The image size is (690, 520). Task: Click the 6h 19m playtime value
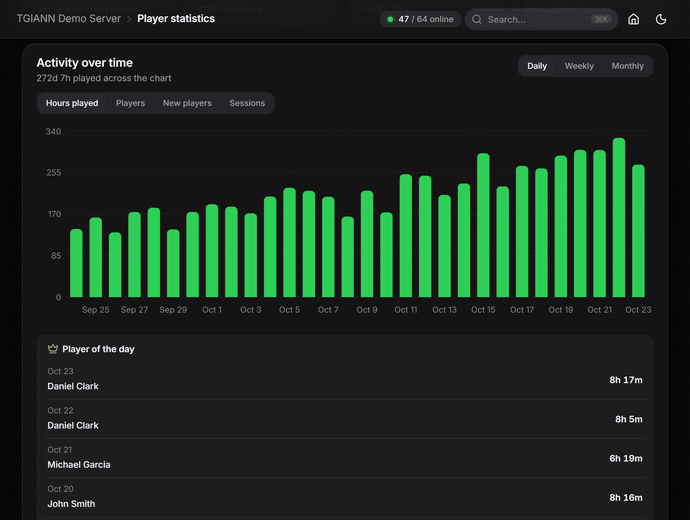626,458
